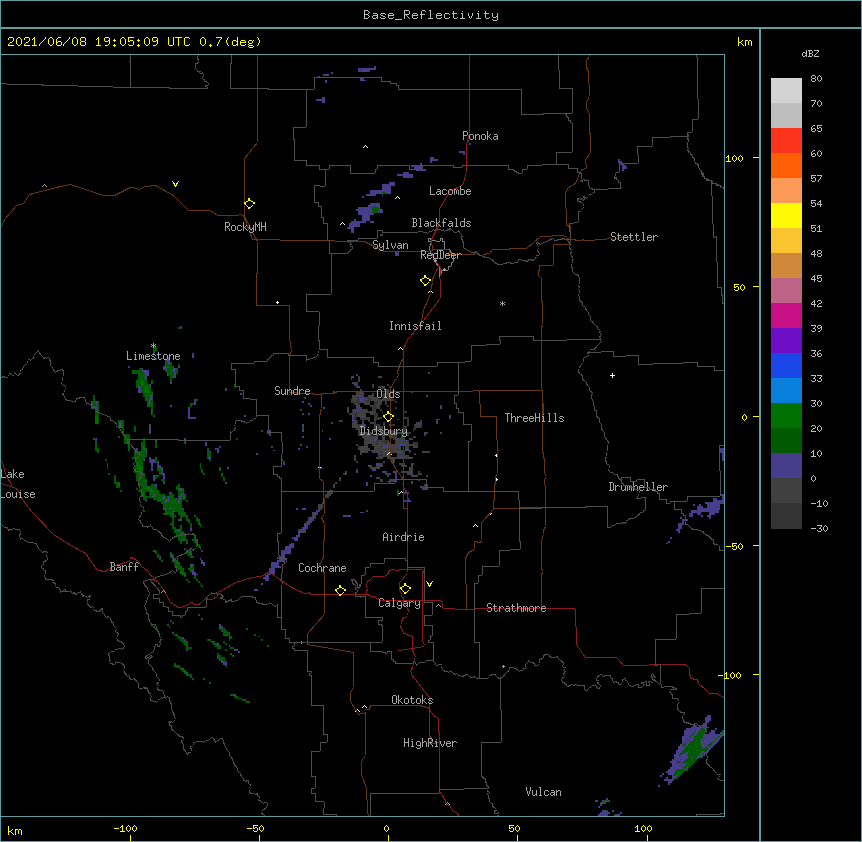Image resolution: width=862 pixels, height=842 pixels.
Task: Click the Innisfail city label
Action: tap(415, 326)
